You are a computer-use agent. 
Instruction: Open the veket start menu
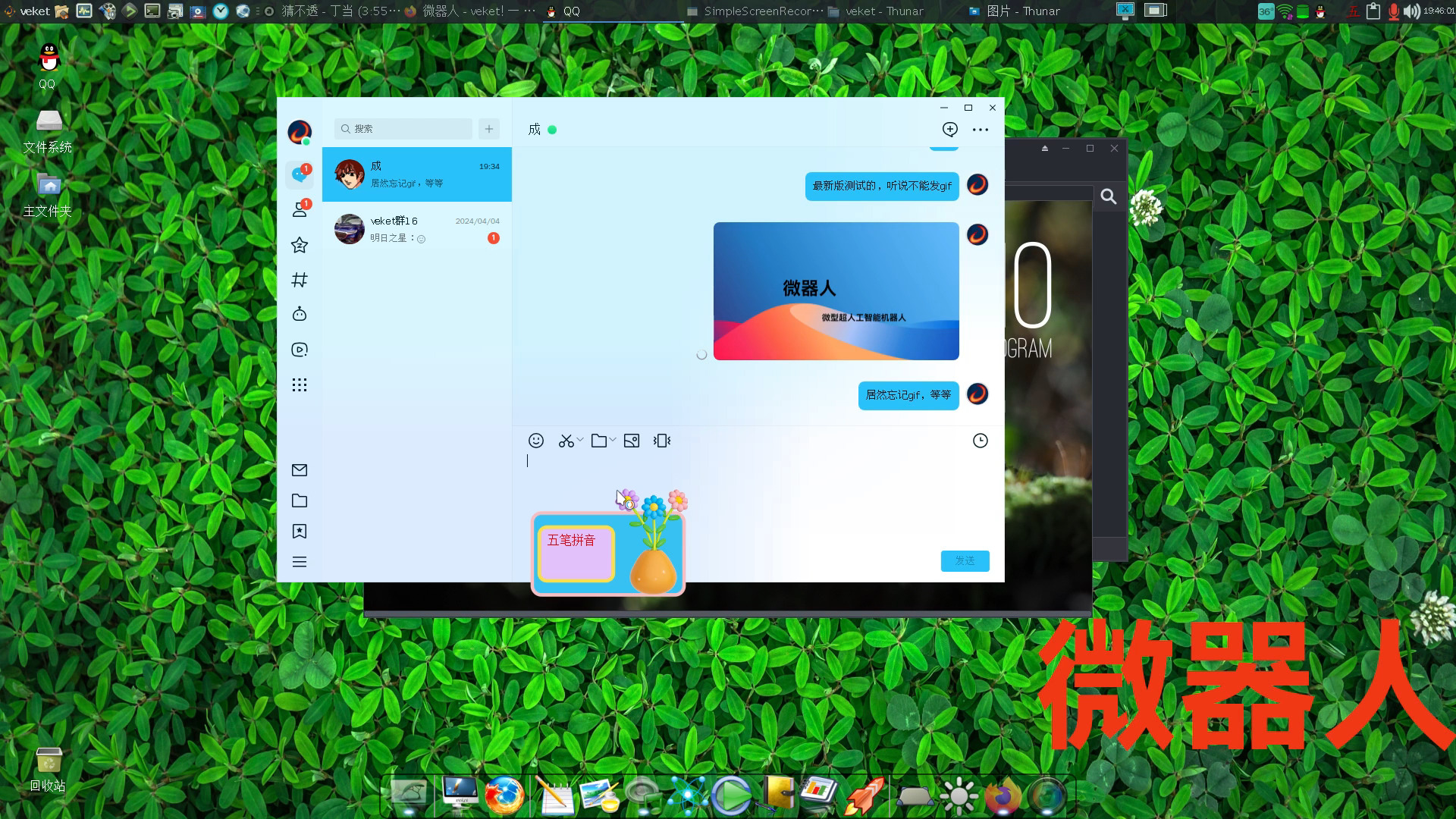(27, 11)
